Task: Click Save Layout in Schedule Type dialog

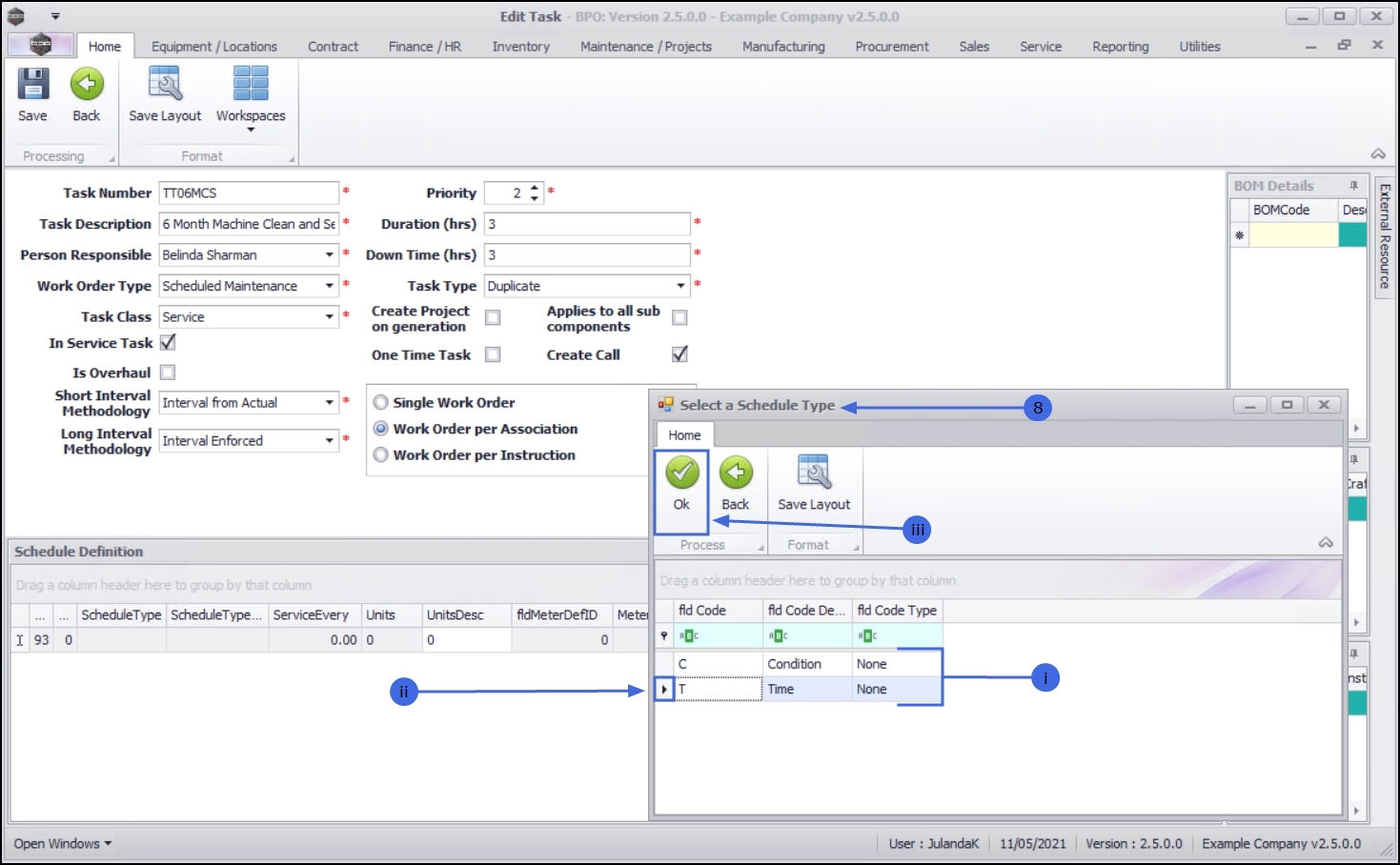Action: click(814, 473)
